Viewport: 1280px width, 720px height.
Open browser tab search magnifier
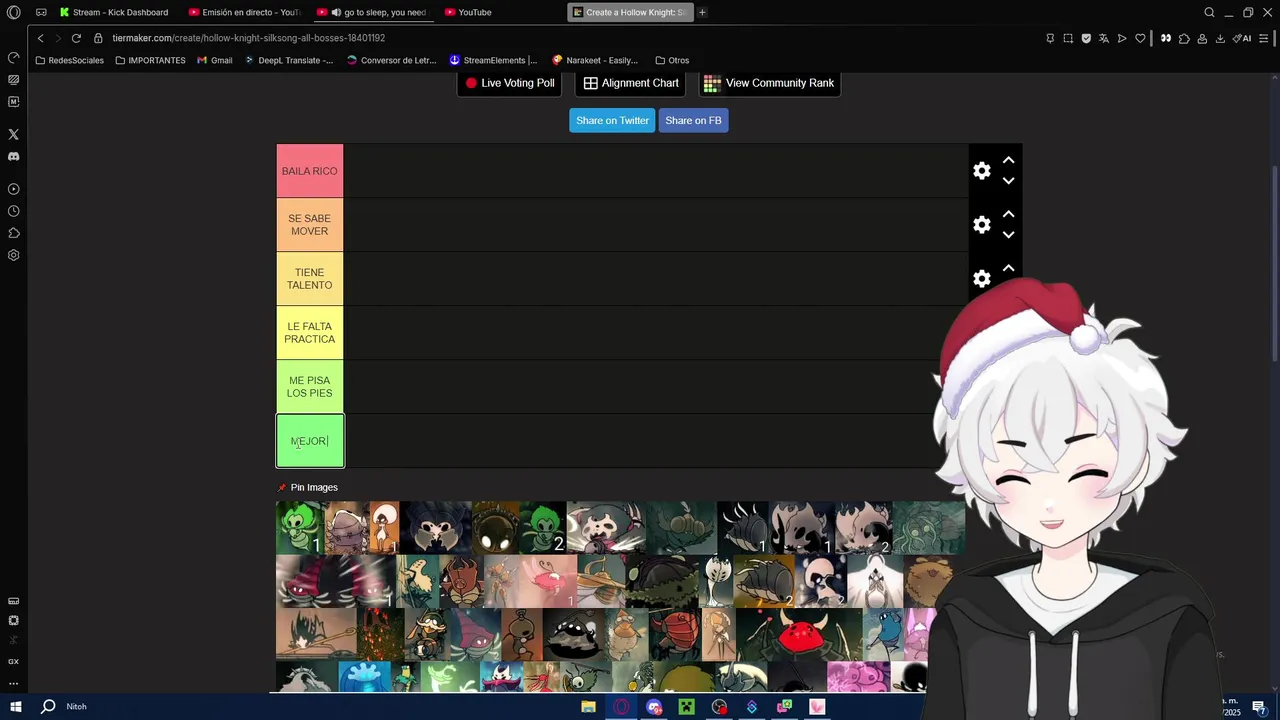(x=1209, y=12)
